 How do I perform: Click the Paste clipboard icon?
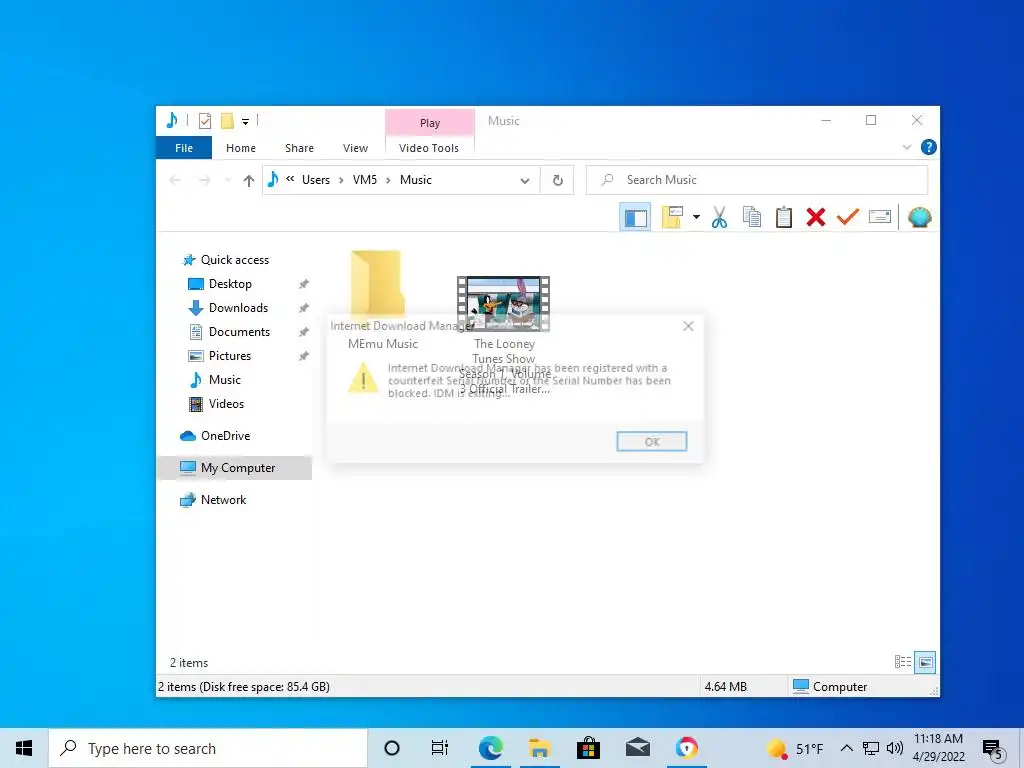coord(784,217)
